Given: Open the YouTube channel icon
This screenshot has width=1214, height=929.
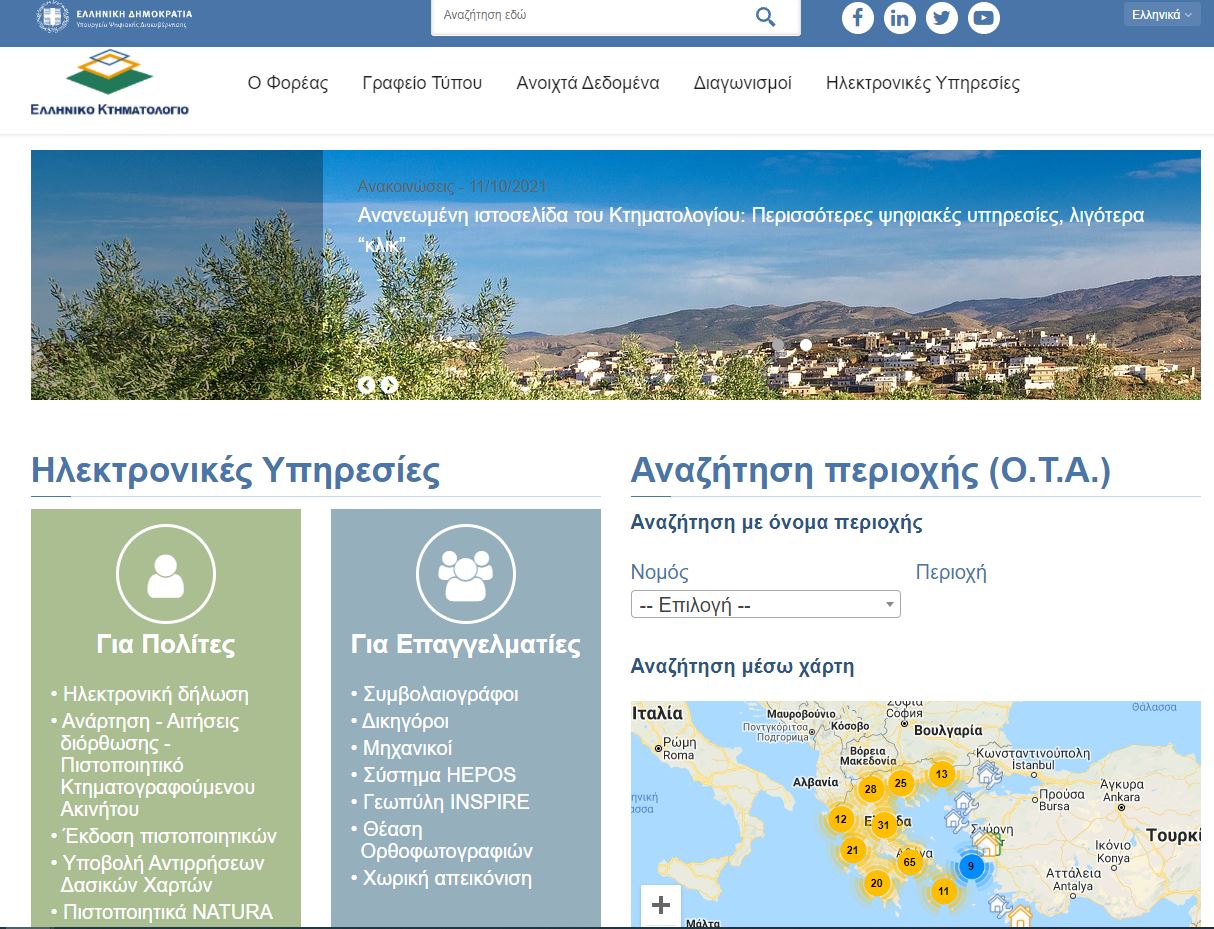Looking at the screenshot, I should coord(983,17).
